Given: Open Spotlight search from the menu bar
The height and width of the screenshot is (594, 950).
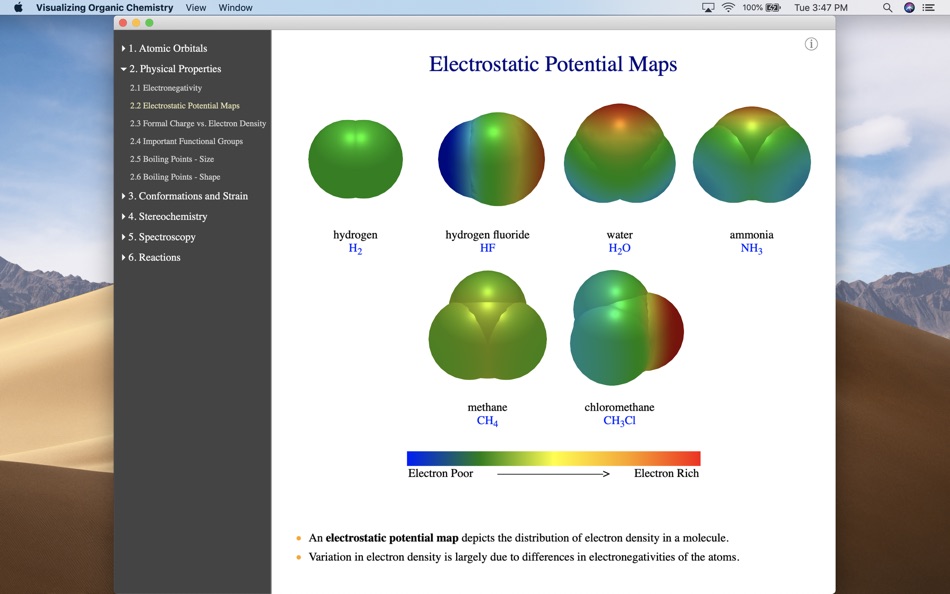Looking at the screenshot, I should coord(886,7).
